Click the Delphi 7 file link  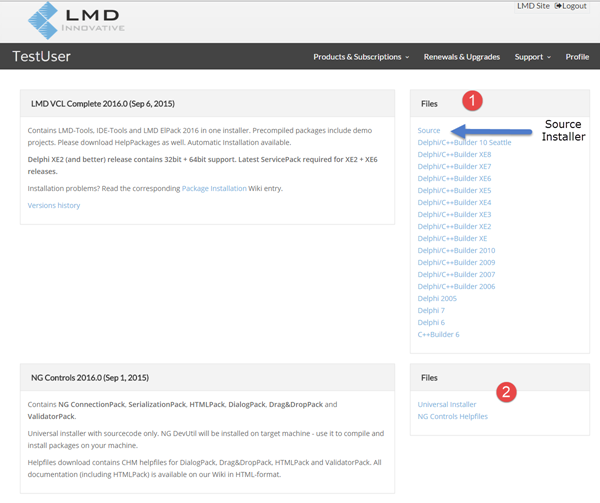click(431, 310)
